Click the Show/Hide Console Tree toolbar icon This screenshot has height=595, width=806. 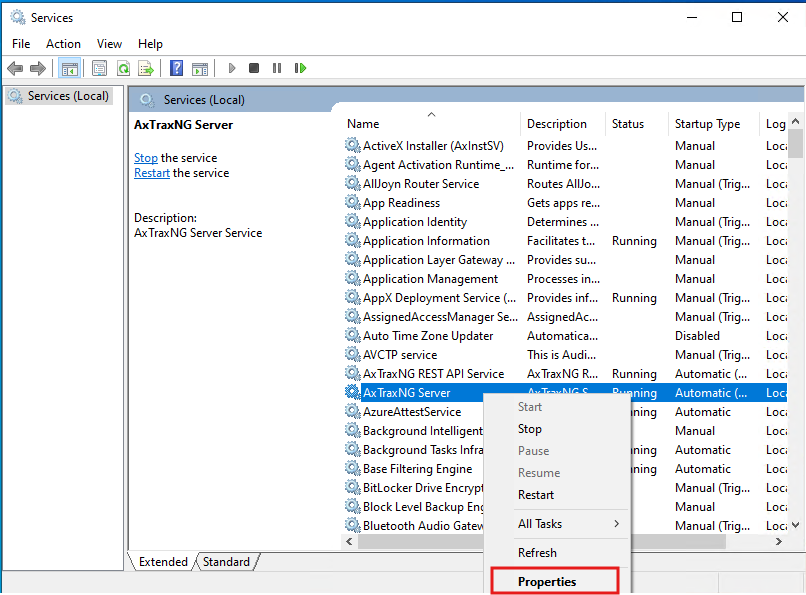69,68
